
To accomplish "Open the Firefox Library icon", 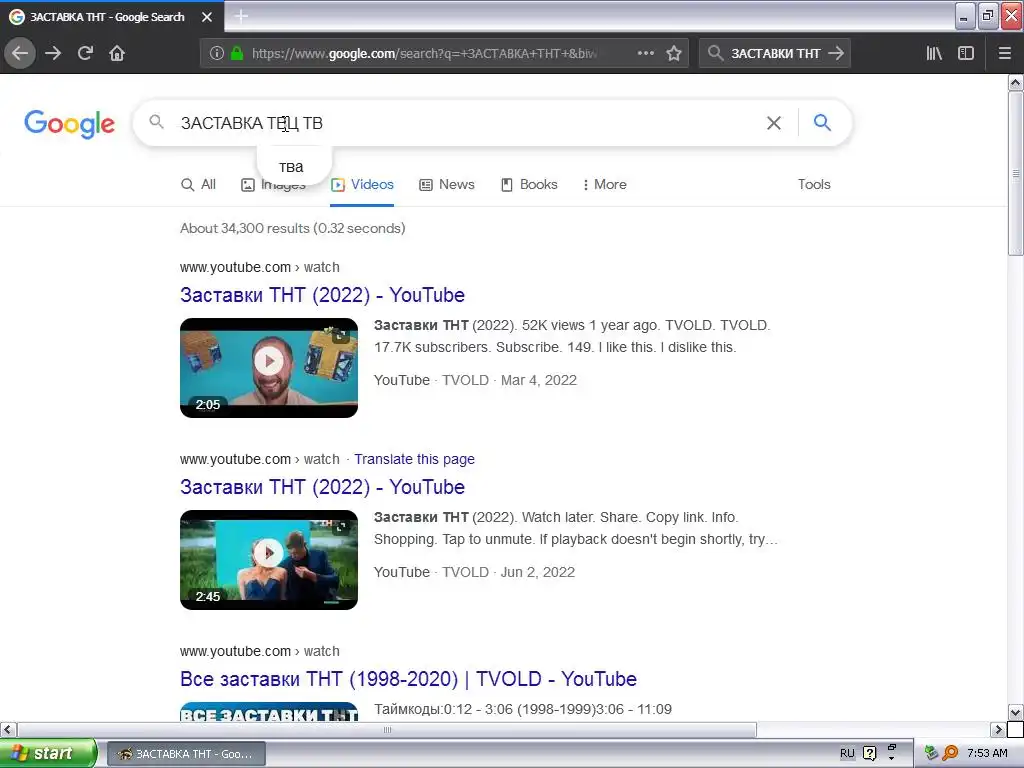I will point(934,54).
